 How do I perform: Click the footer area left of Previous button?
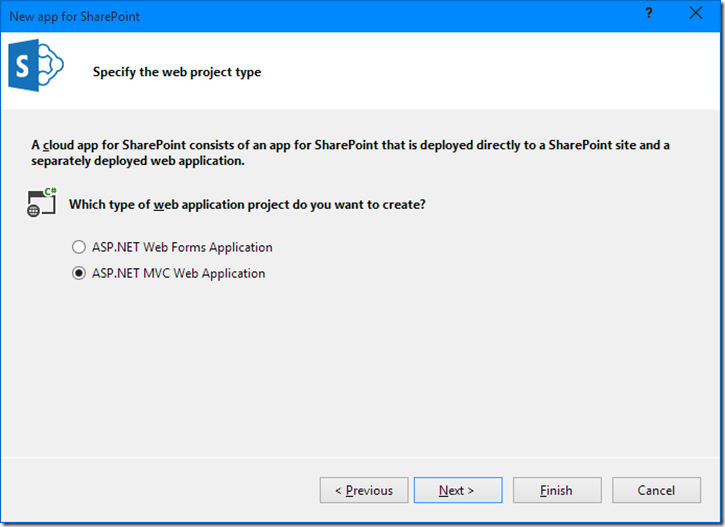(160, 490)
